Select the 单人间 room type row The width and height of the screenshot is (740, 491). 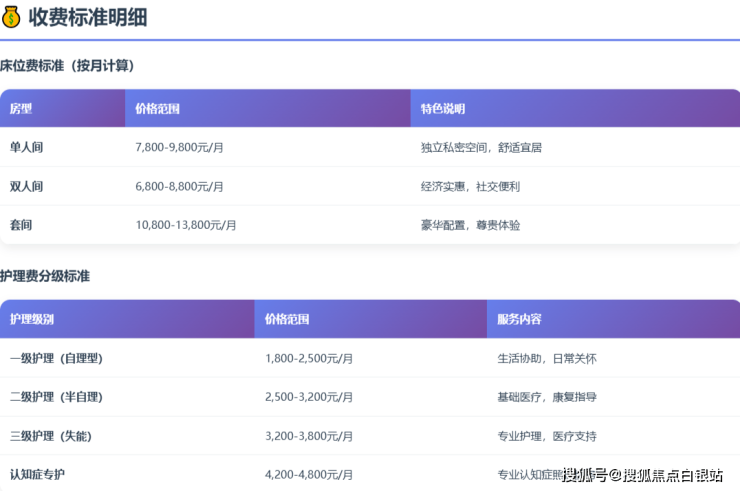26,147
